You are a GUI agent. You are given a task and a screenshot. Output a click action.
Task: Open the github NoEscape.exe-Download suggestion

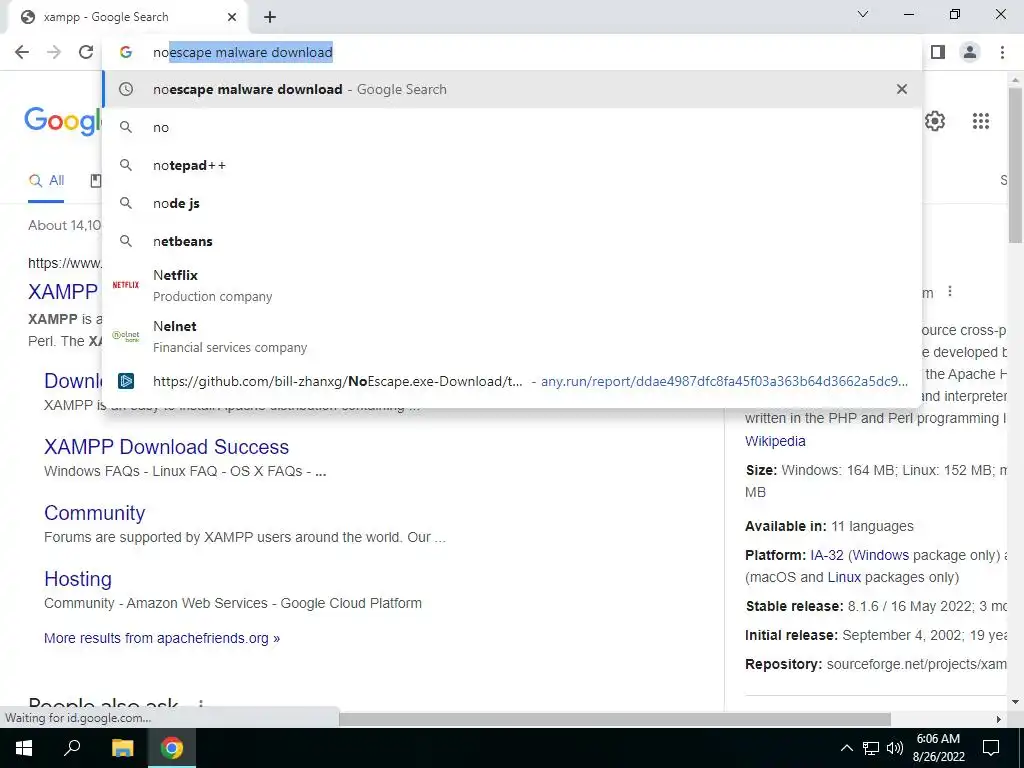(x=512, y=381)
